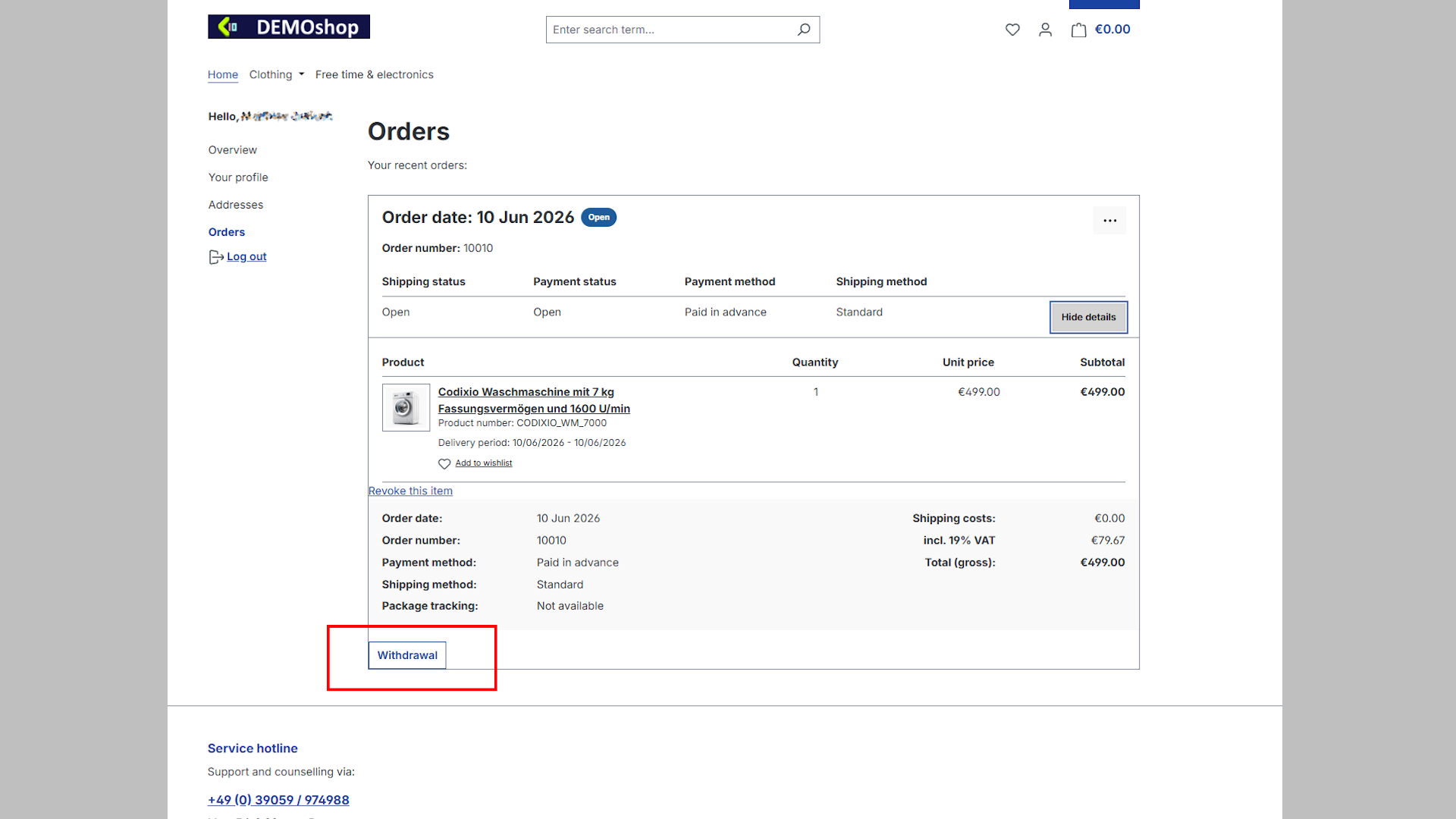Open Free time & electronics category

pos(375,74)
